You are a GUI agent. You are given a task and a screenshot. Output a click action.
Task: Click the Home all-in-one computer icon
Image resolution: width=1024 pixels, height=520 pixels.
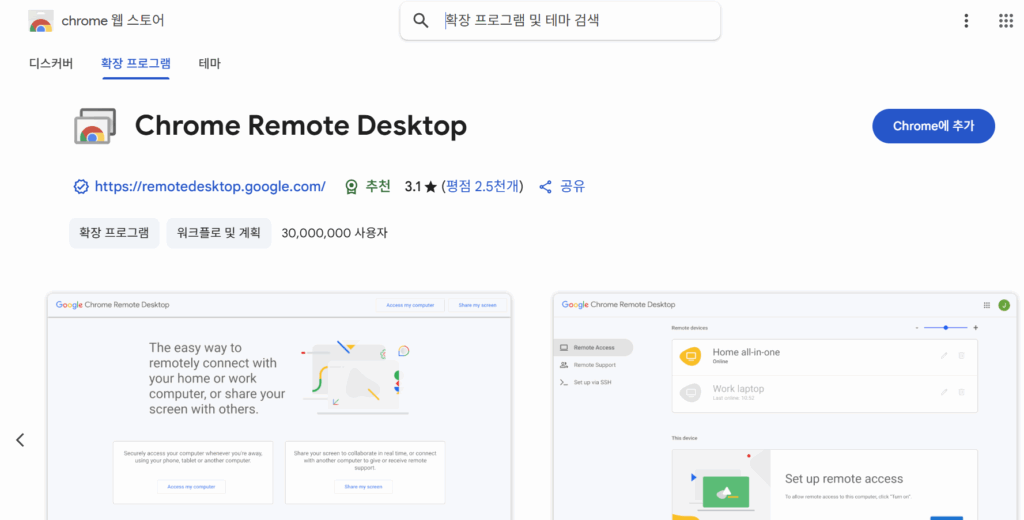pos(690,357)
